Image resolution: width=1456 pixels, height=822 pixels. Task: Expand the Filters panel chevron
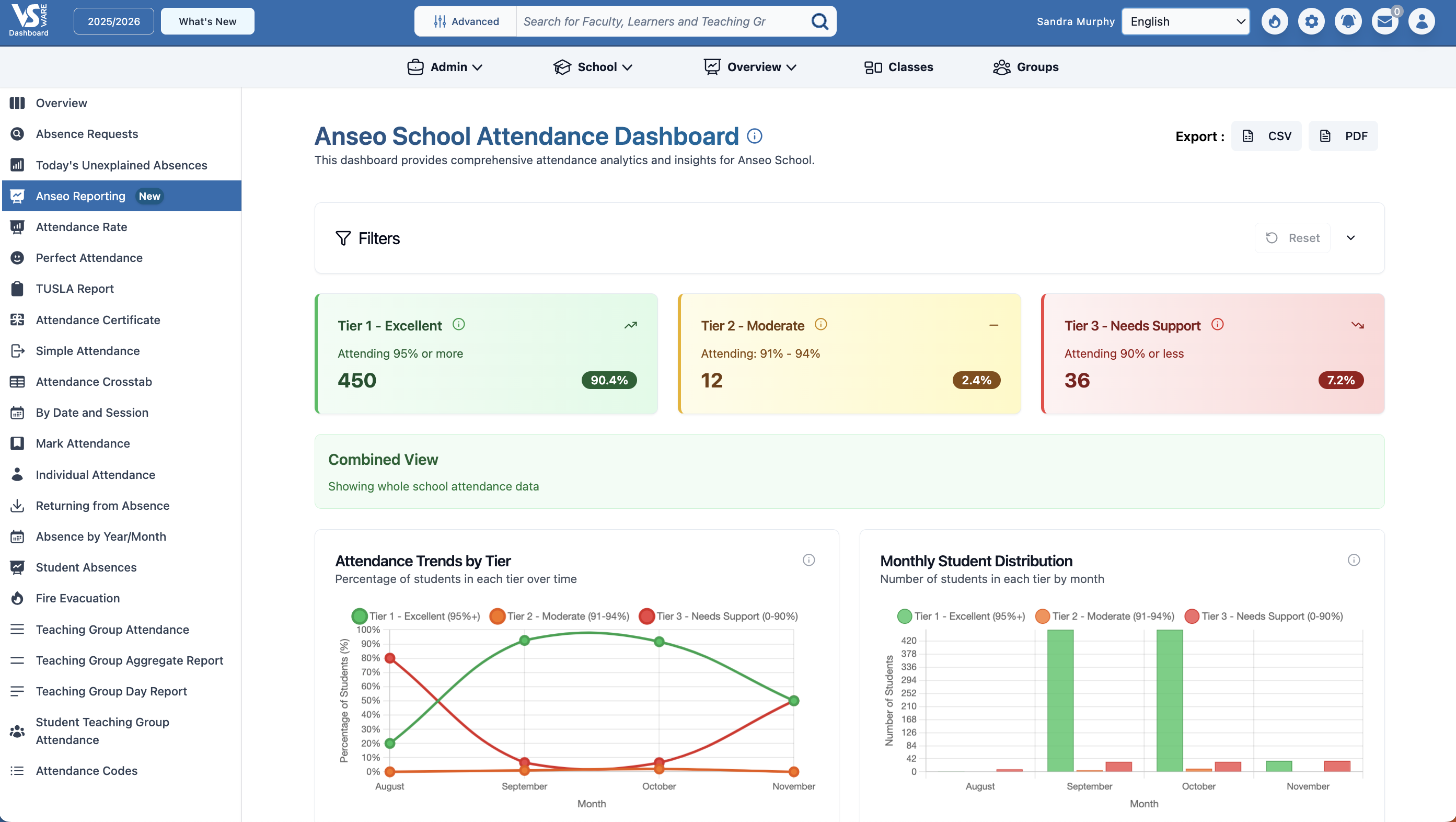click(x=1350, y=238)
